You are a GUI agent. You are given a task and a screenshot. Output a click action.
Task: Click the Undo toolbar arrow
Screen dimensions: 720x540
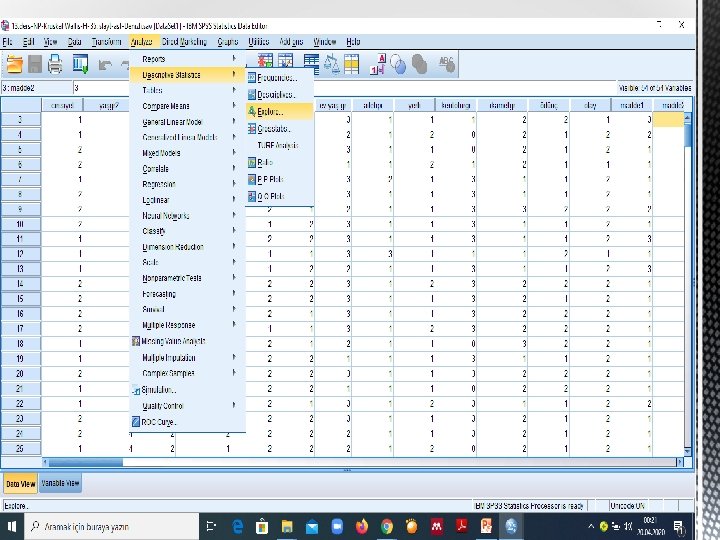pos(105,65)
